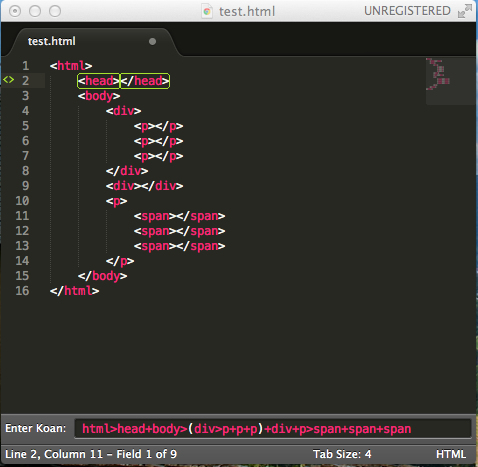Place cursor in highlighted opening head tag
Image resolution: width=478 pixels, height=467 pixels.
(x=98, y=81)
